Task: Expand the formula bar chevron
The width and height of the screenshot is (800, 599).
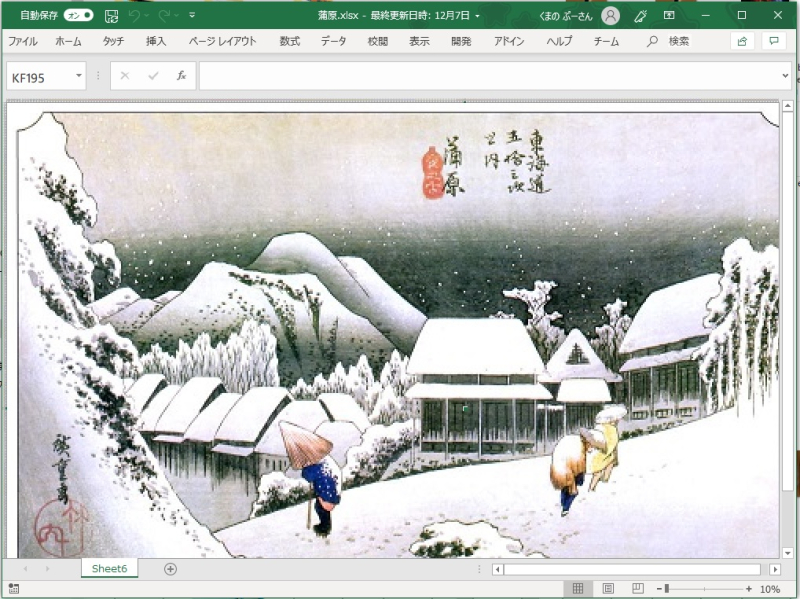Action: (785, 76)
